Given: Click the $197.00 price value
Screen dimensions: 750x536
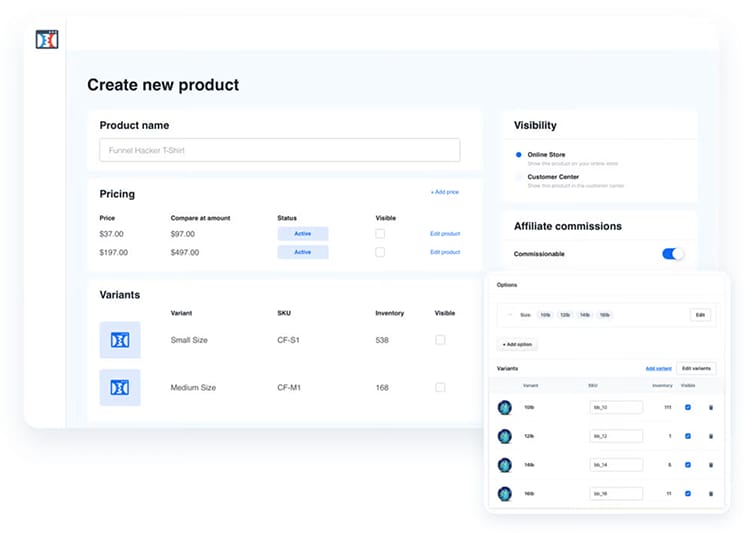Looking at the screenshot, I should click(x=113, y=252).
